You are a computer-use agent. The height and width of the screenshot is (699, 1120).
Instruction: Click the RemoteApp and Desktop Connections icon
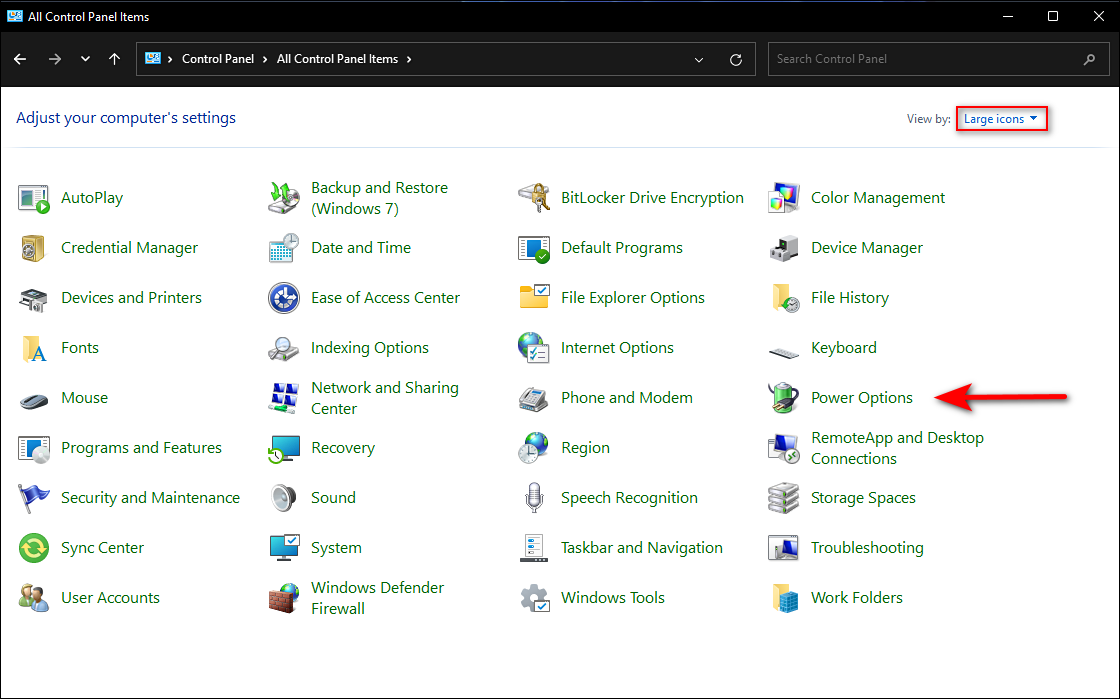point(784,448)
